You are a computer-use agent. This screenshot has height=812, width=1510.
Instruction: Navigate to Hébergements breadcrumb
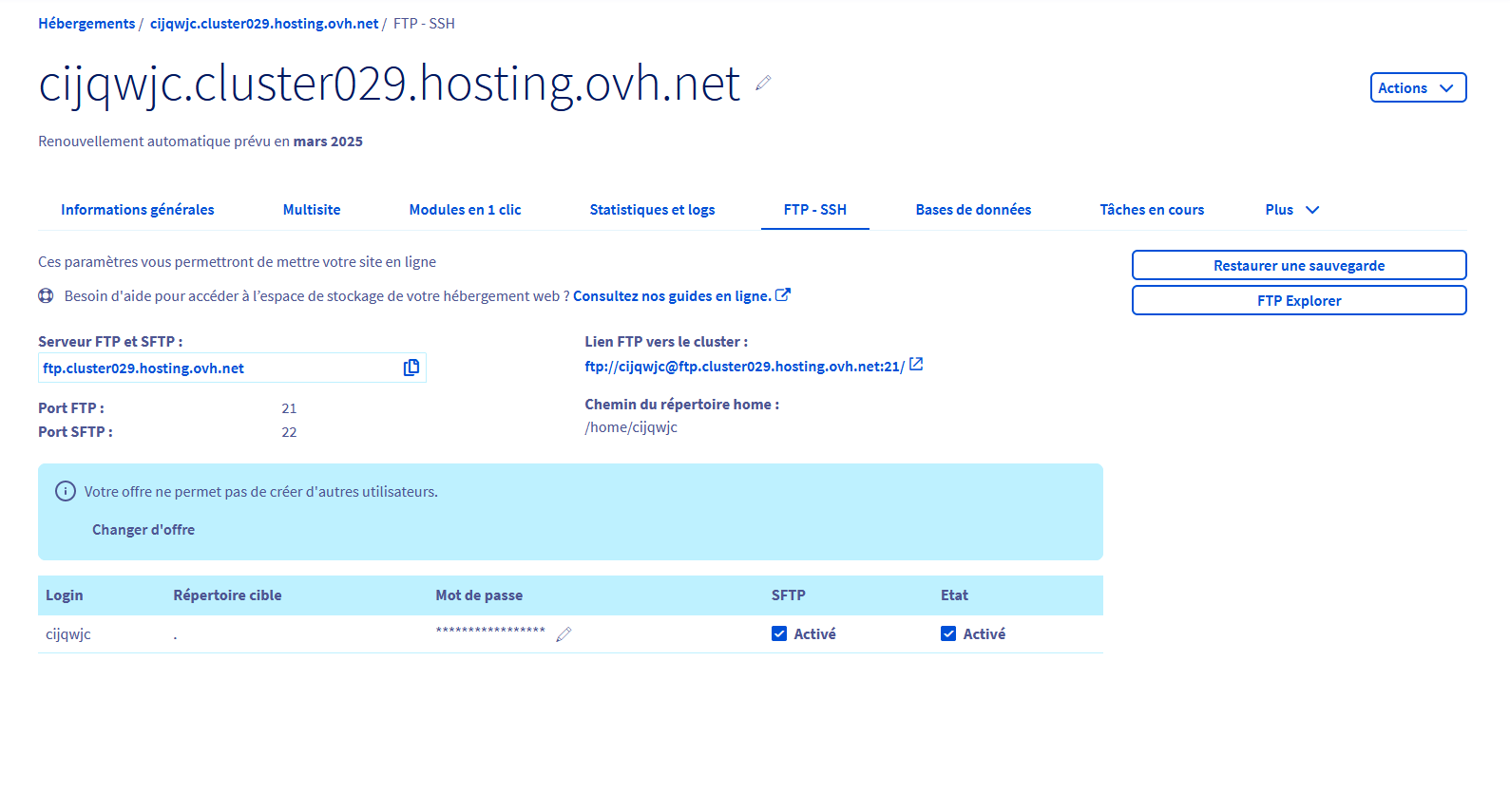tap(86, 24)
